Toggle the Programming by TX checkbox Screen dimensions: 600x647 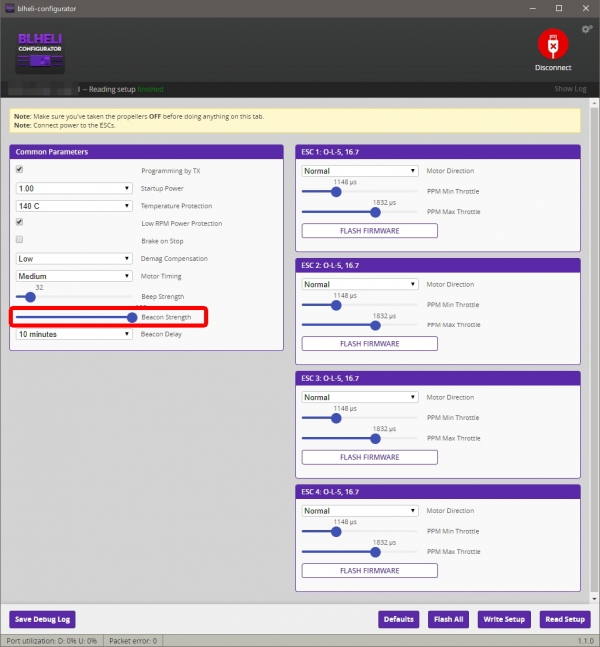pyautogui.click(x=19, y=169)
